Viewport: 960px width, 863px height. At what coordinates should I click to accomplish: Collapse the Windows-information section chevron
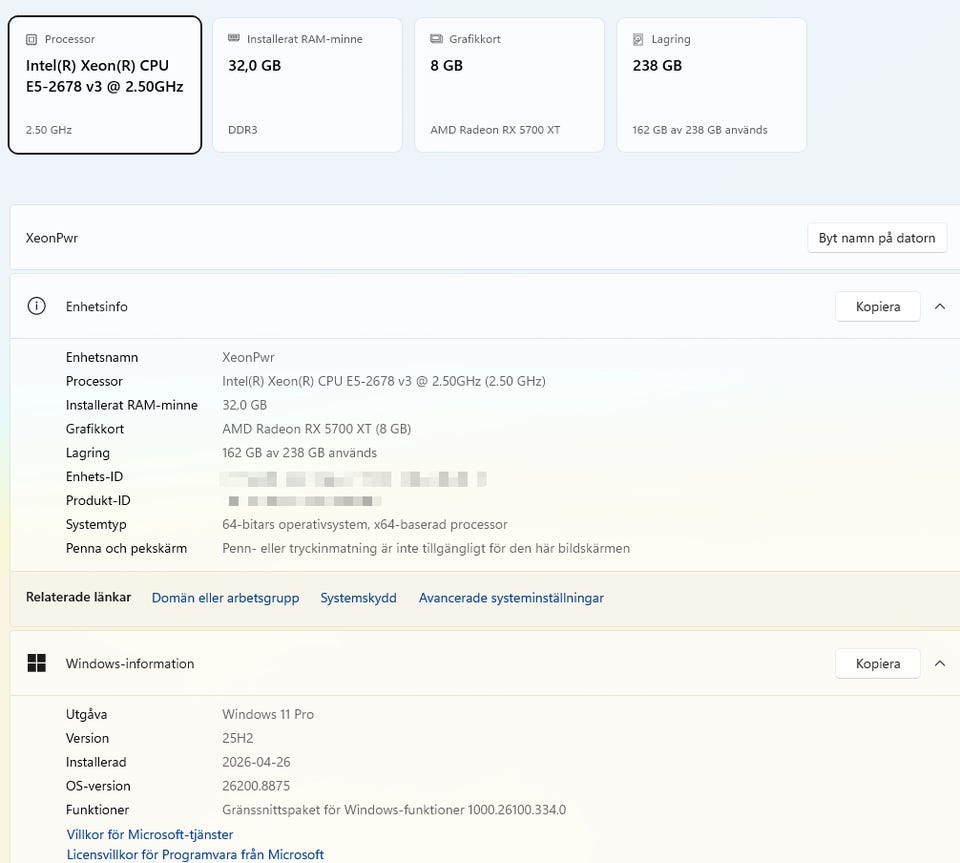pyautogui.click(x=940, y=663)
